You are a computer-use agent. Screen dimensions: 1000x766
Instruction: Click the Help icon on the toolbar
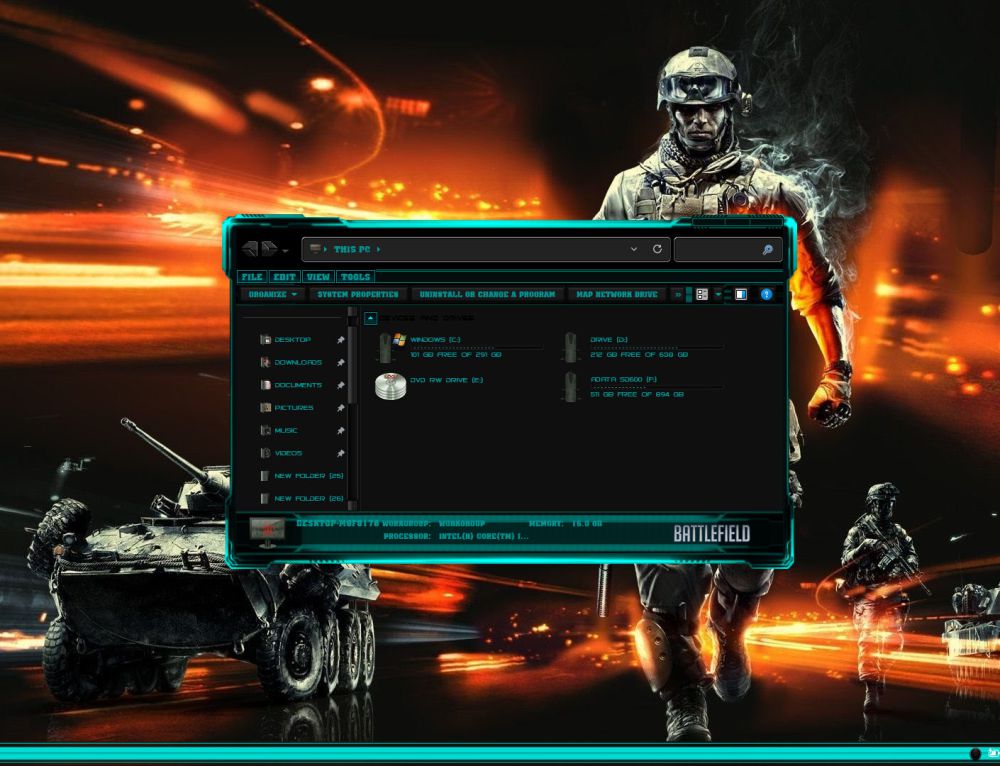(x=766, y=294)
